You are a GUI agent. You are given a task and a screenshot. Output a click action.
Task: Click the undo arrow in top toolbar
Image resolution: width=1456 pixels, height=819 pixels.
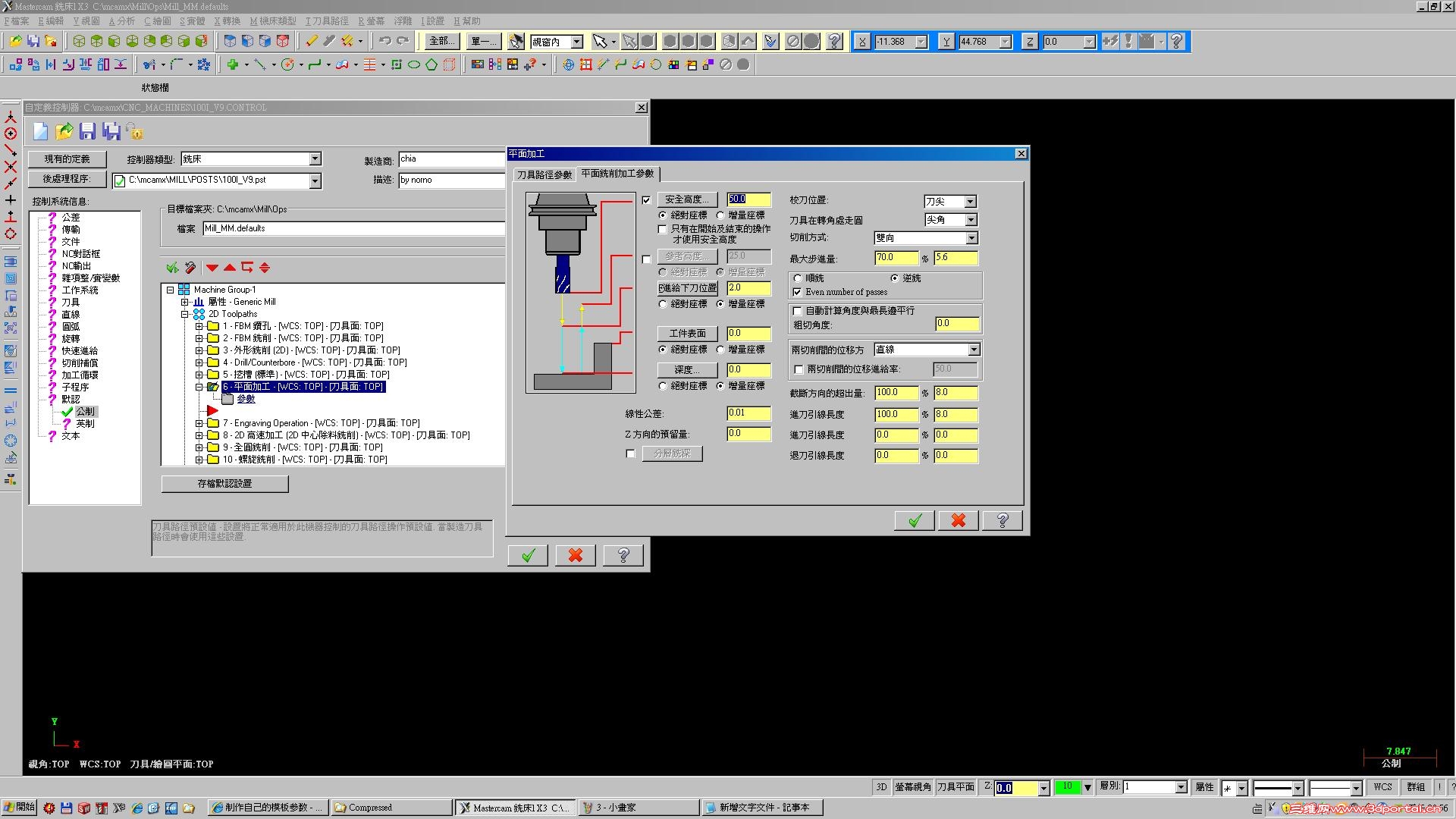[x=385, y=41]
